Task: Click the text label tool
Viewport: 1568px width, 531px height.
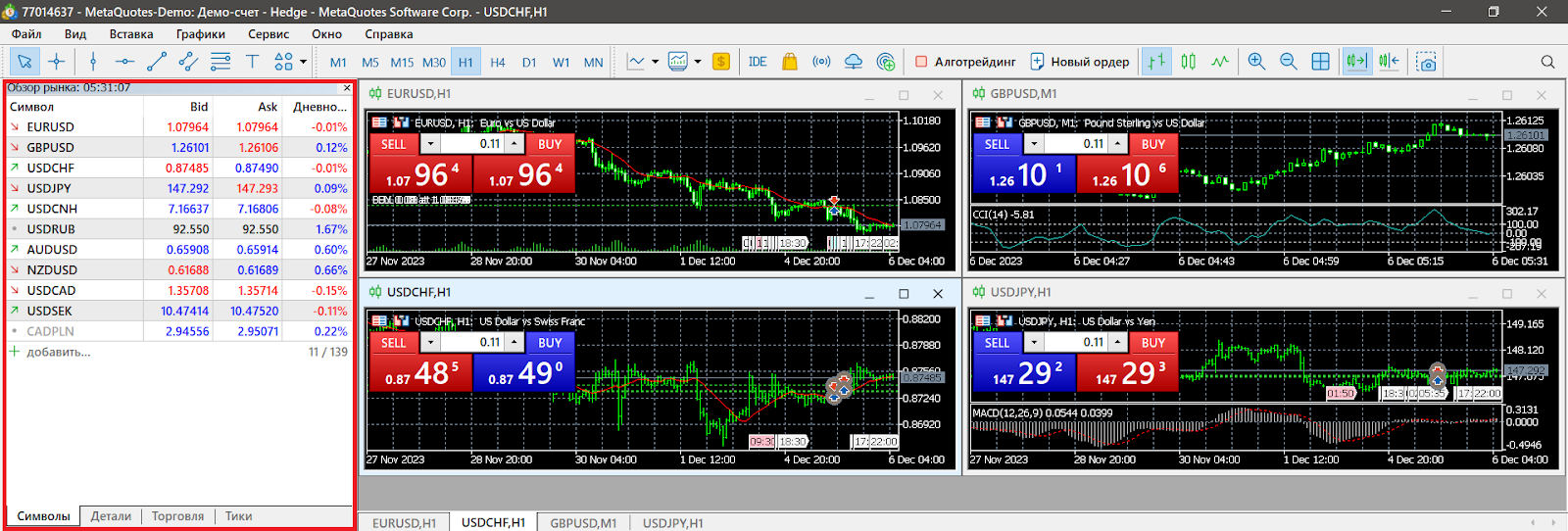Action: pyautogui.click(x=252, y=62)
